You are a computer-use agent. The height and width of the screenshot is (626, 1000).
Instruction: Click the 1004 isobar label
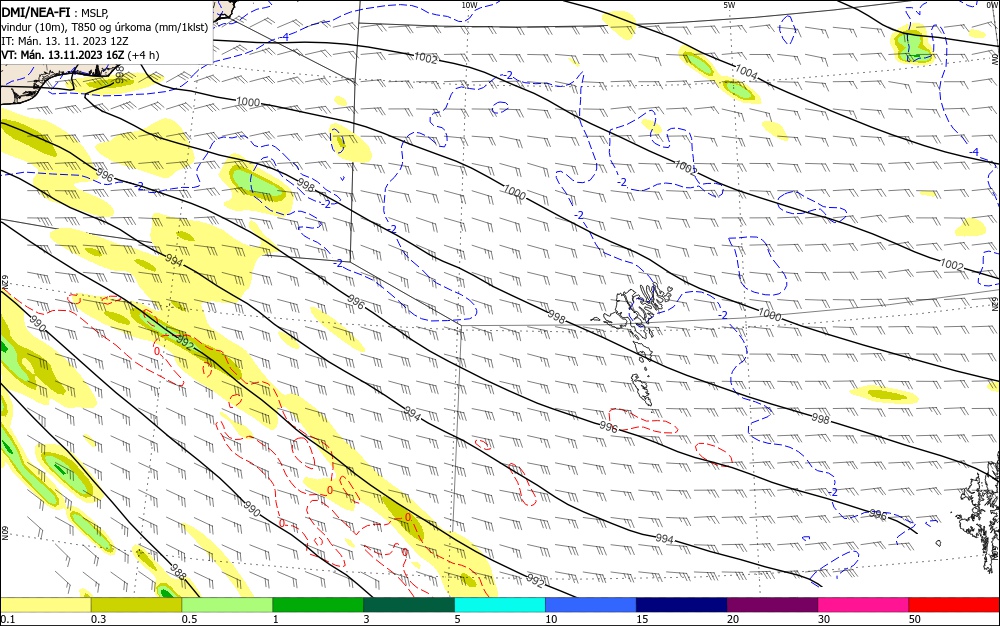click(x=746, y=72)
